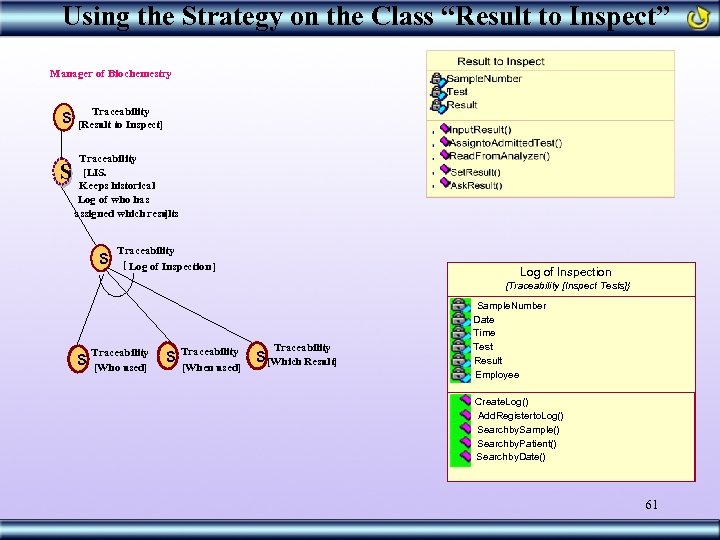This screenshot has height=540, width=720.
Task: Click lock icon beside SampleNumber in Result to Inspect
Action: pyautogui.click(x=438, y=79)
